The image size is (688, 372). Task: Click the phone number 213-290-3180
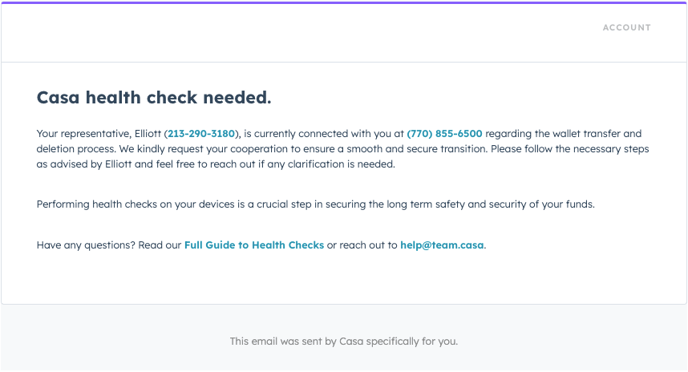point(201,134)
